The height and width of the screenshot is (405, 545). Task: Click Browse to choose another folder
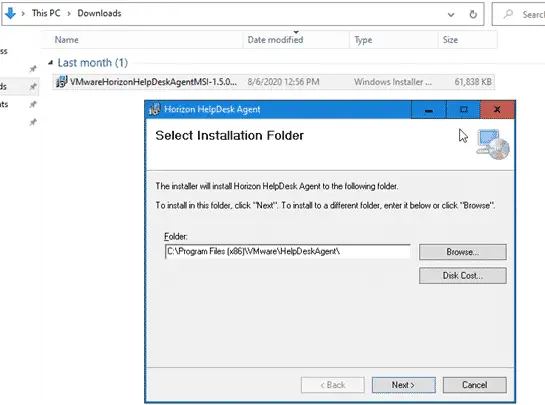tap(463, 252)
